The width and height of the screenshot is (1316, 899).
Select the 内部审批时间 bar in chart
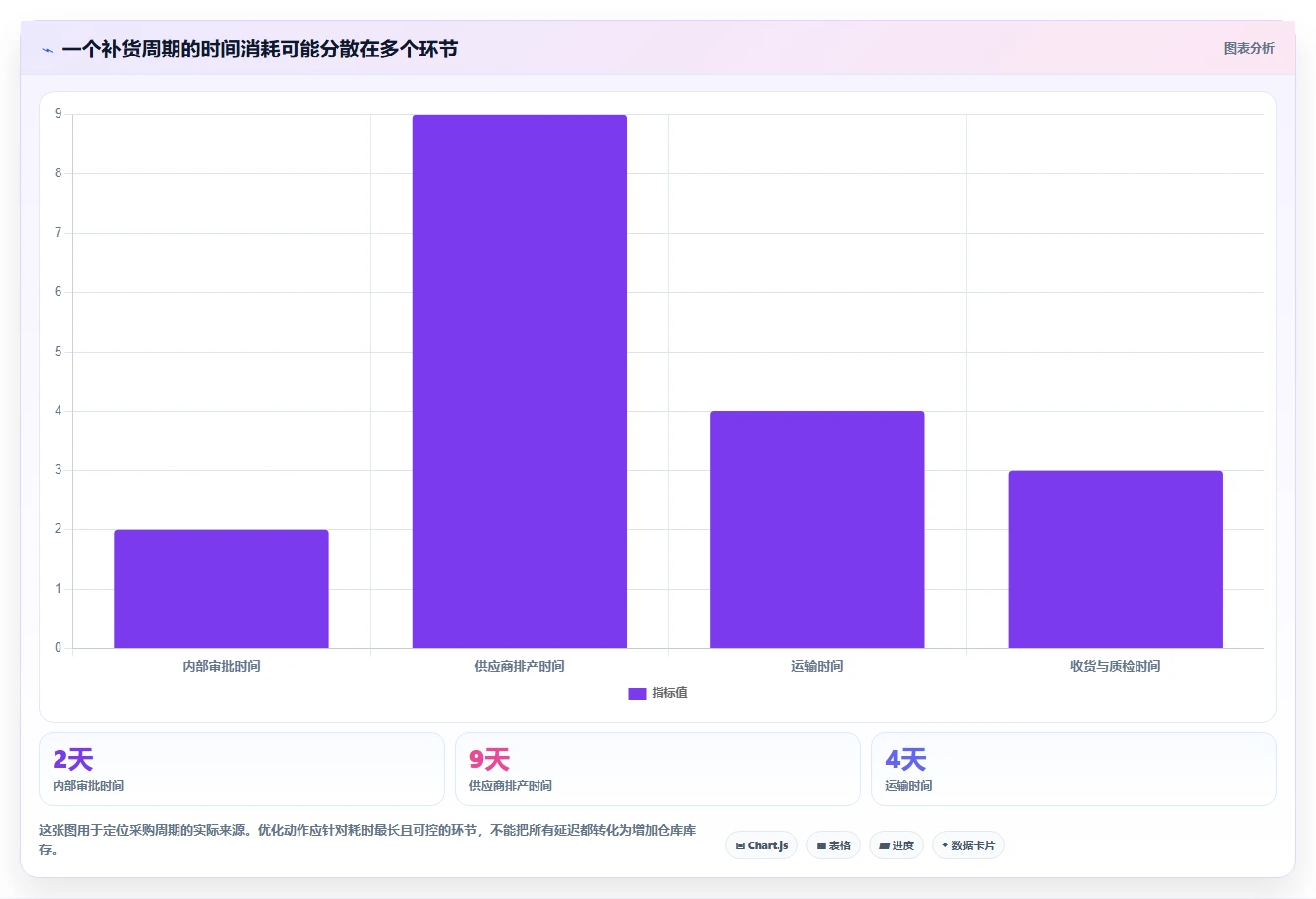[221, 589]
